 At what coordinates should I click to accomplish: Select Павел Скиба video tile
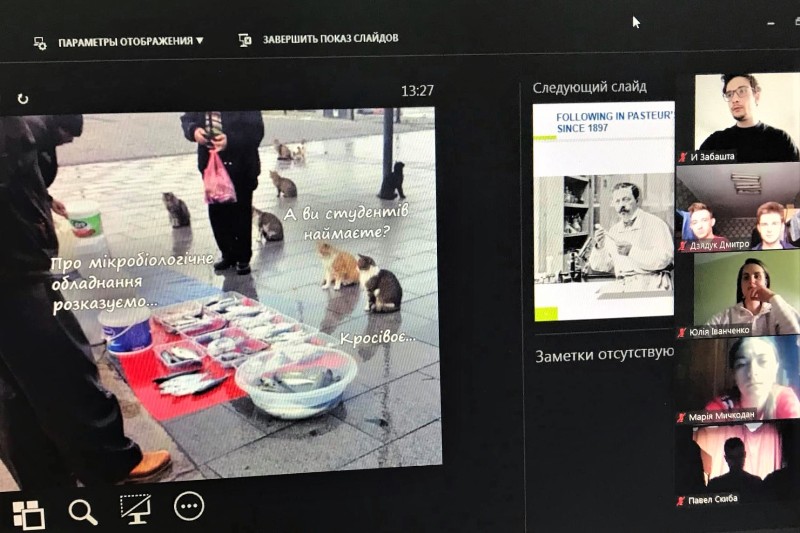(x=737, y=464)
